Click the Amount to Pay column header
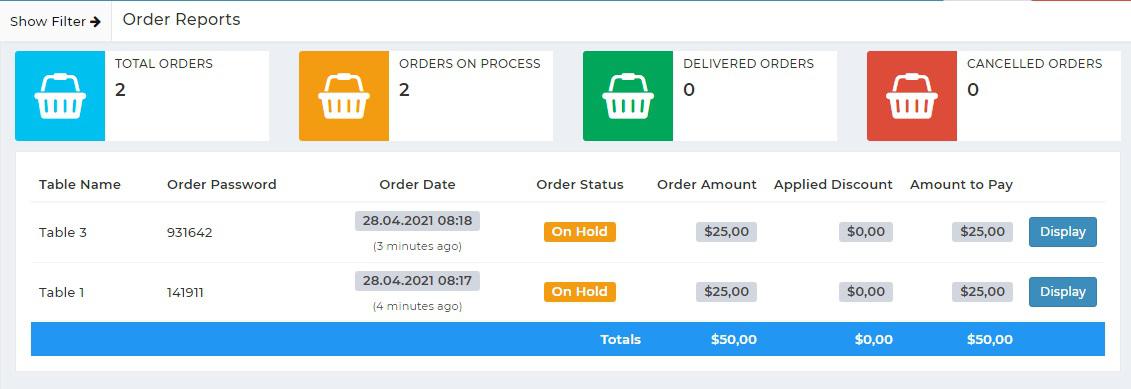The width and height of the screenshot is (1131, 389). tap(961, 184)
